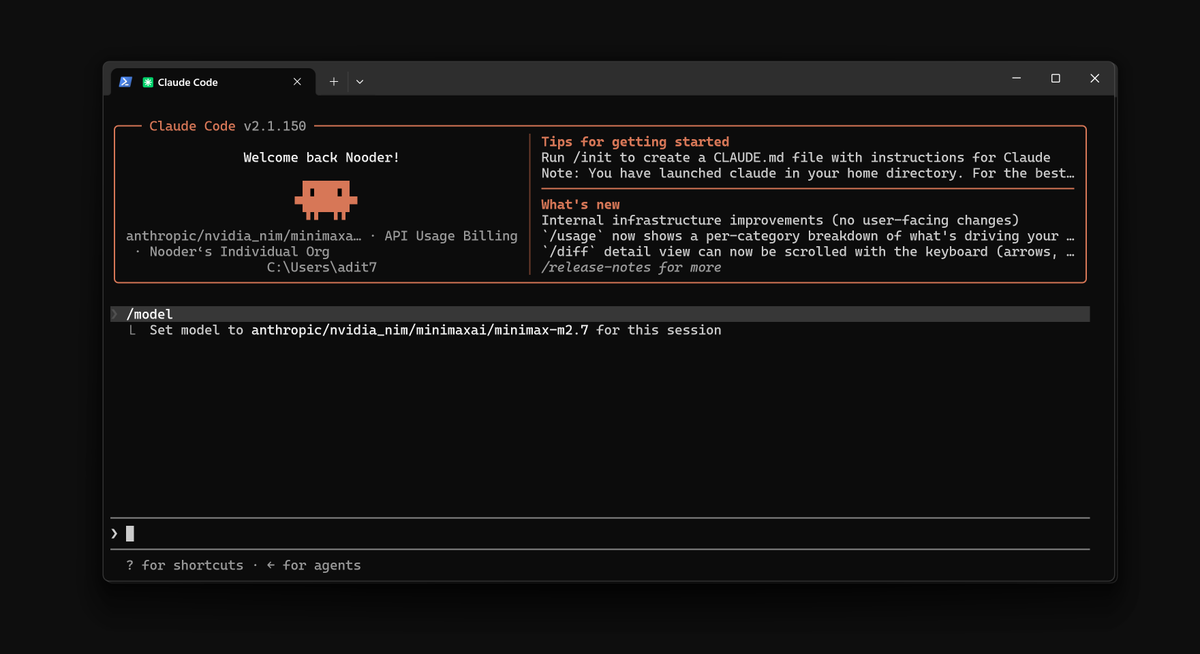Viewport: 1200px width, 654px height.
Task: Close the Claude Code tab
Action: point(297,82)
